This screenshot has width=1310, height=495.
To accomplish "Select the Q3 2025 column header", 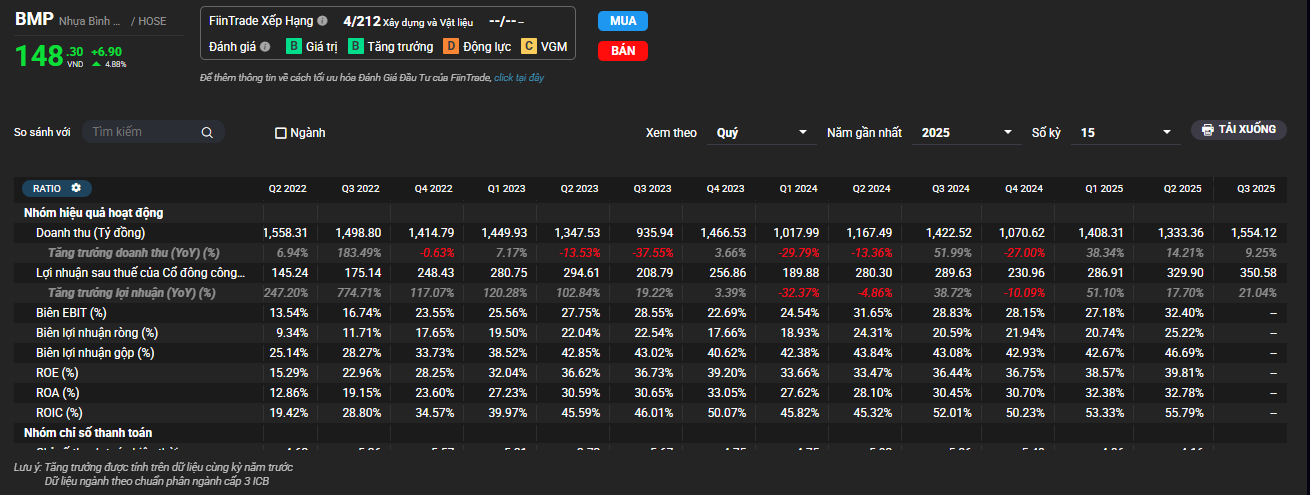I will pos(1256,189).
